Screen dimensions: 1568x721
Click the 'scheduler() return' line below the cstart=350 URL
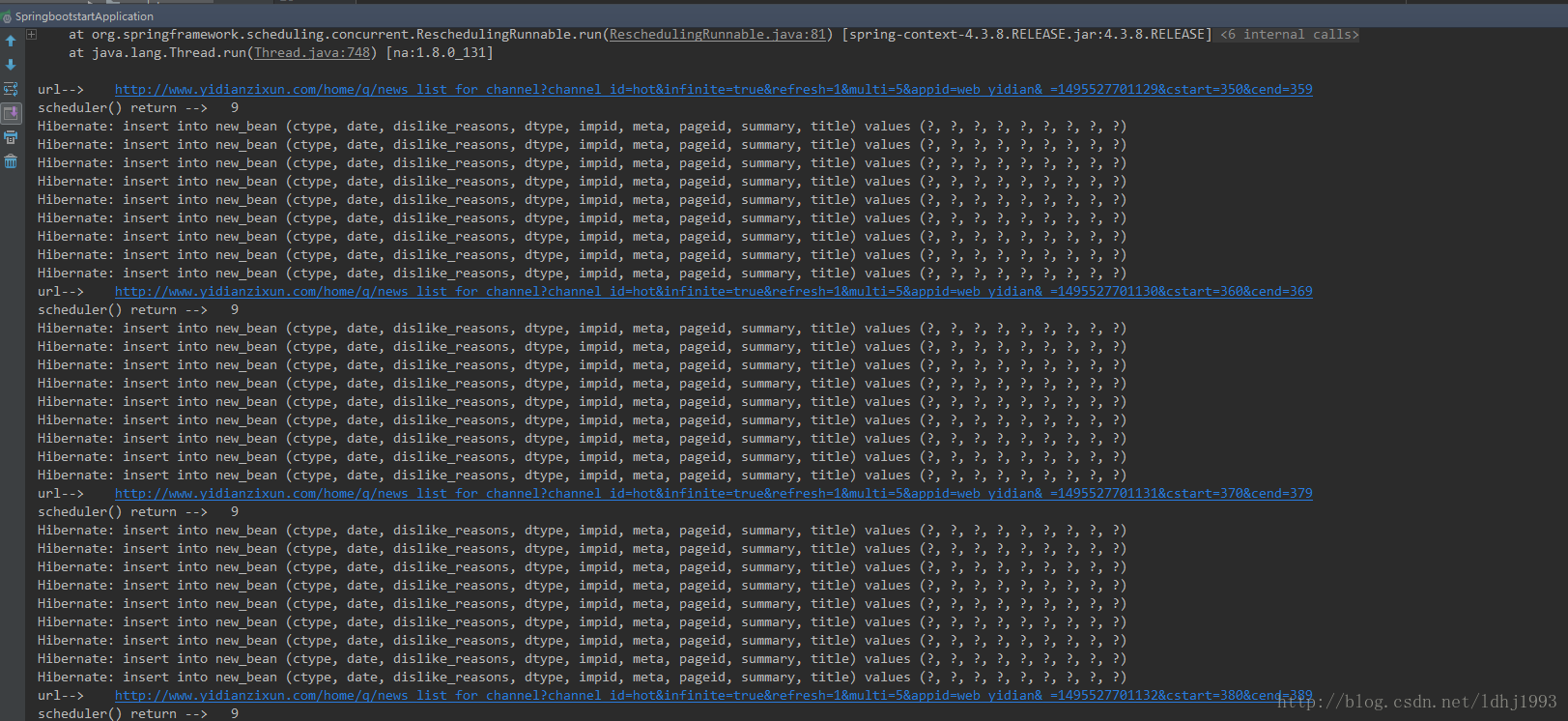point(138,108)
